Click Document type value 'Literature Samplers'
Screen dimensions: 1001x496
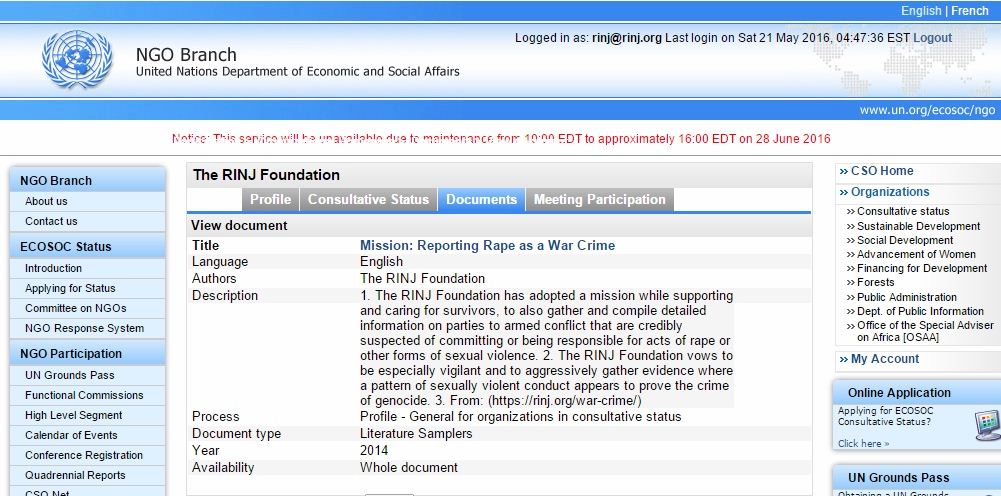point(416,433)
